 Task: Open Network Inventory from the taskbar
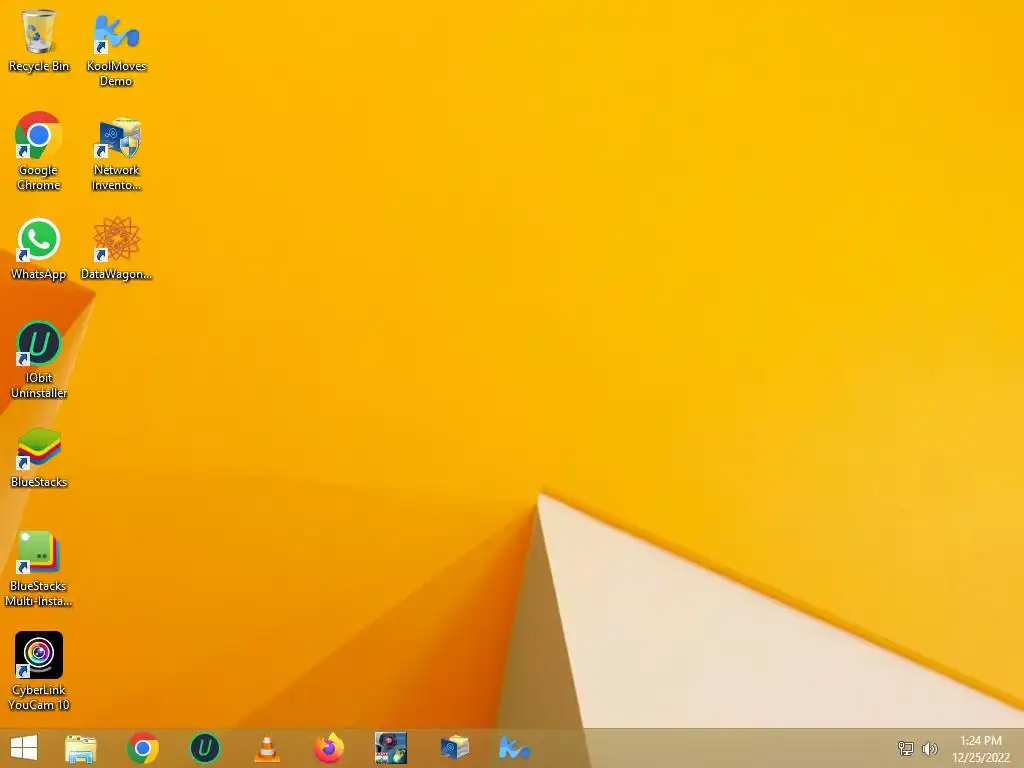(x=455, y=748)
